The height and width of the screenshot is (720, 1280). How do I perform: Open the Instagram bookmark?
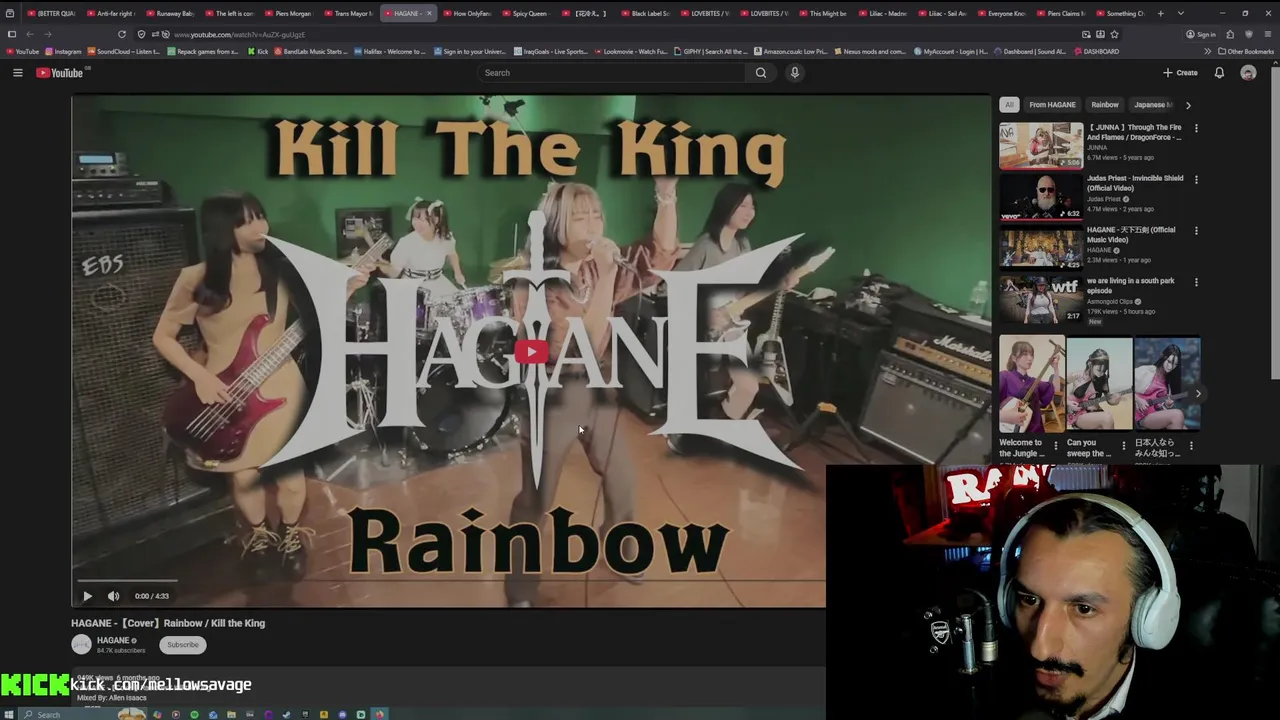coord(63,51)
